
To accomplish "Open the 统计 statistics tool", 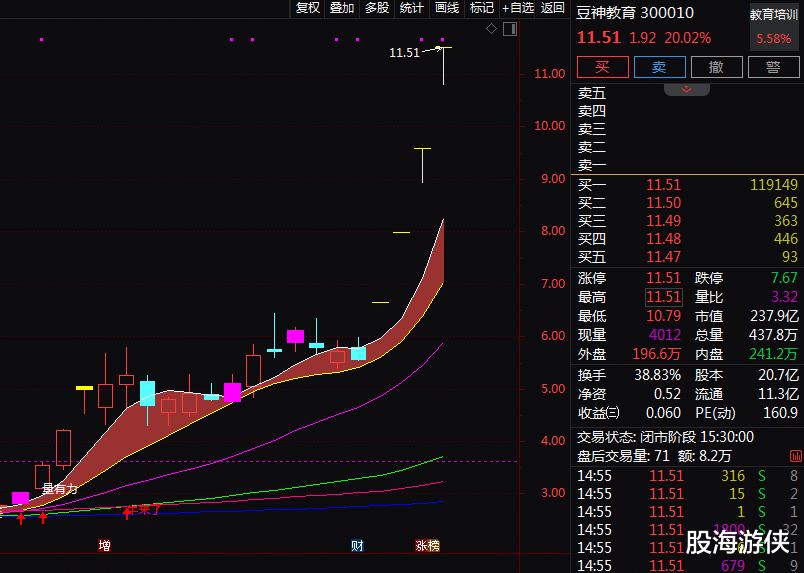I will pyautogui.click(x=412, y=8).
